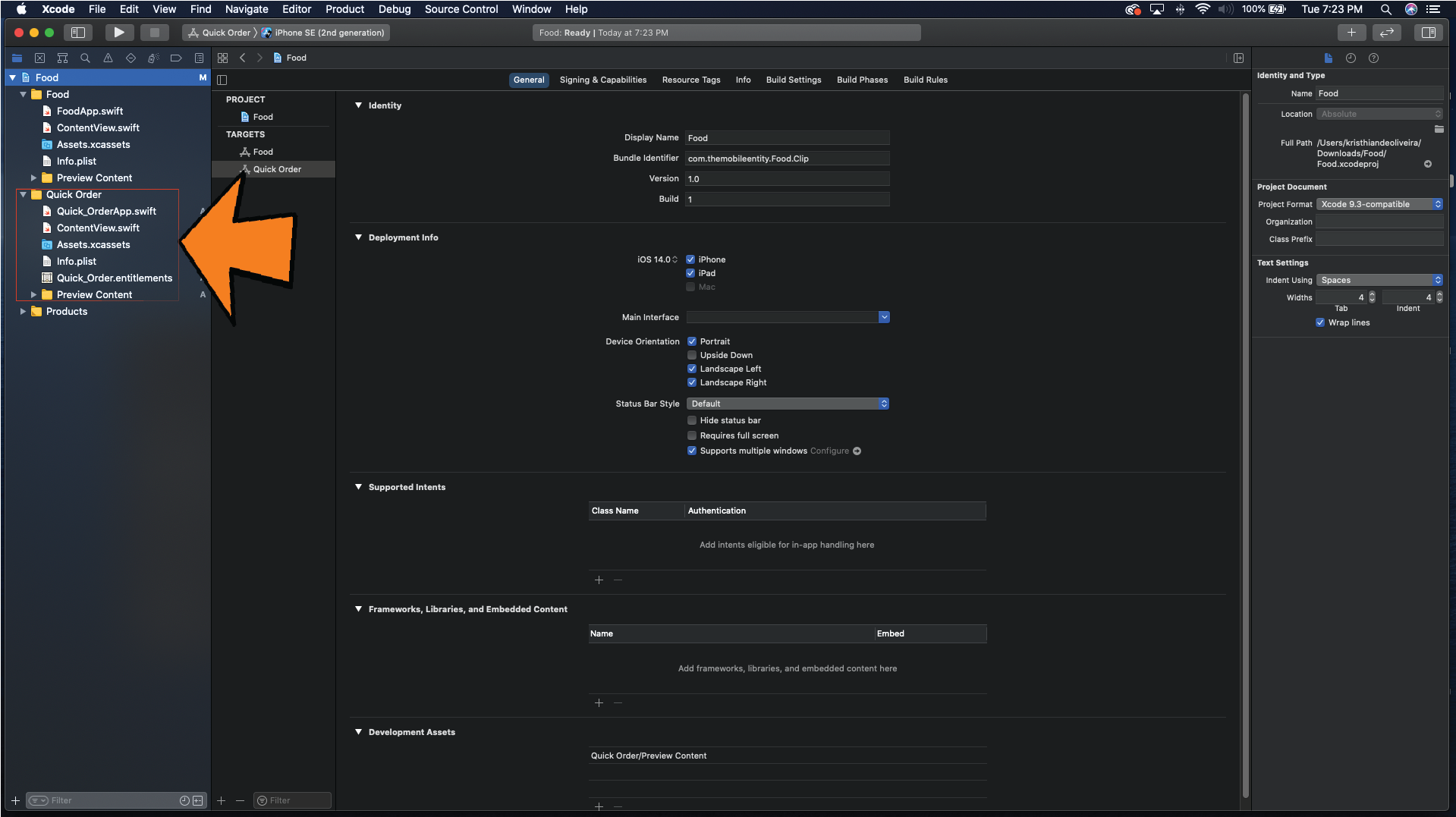The width and height of the screenshot is (1456, 817).
Task: Open the Symbol navigator
Action: click(x=62, y=58)
